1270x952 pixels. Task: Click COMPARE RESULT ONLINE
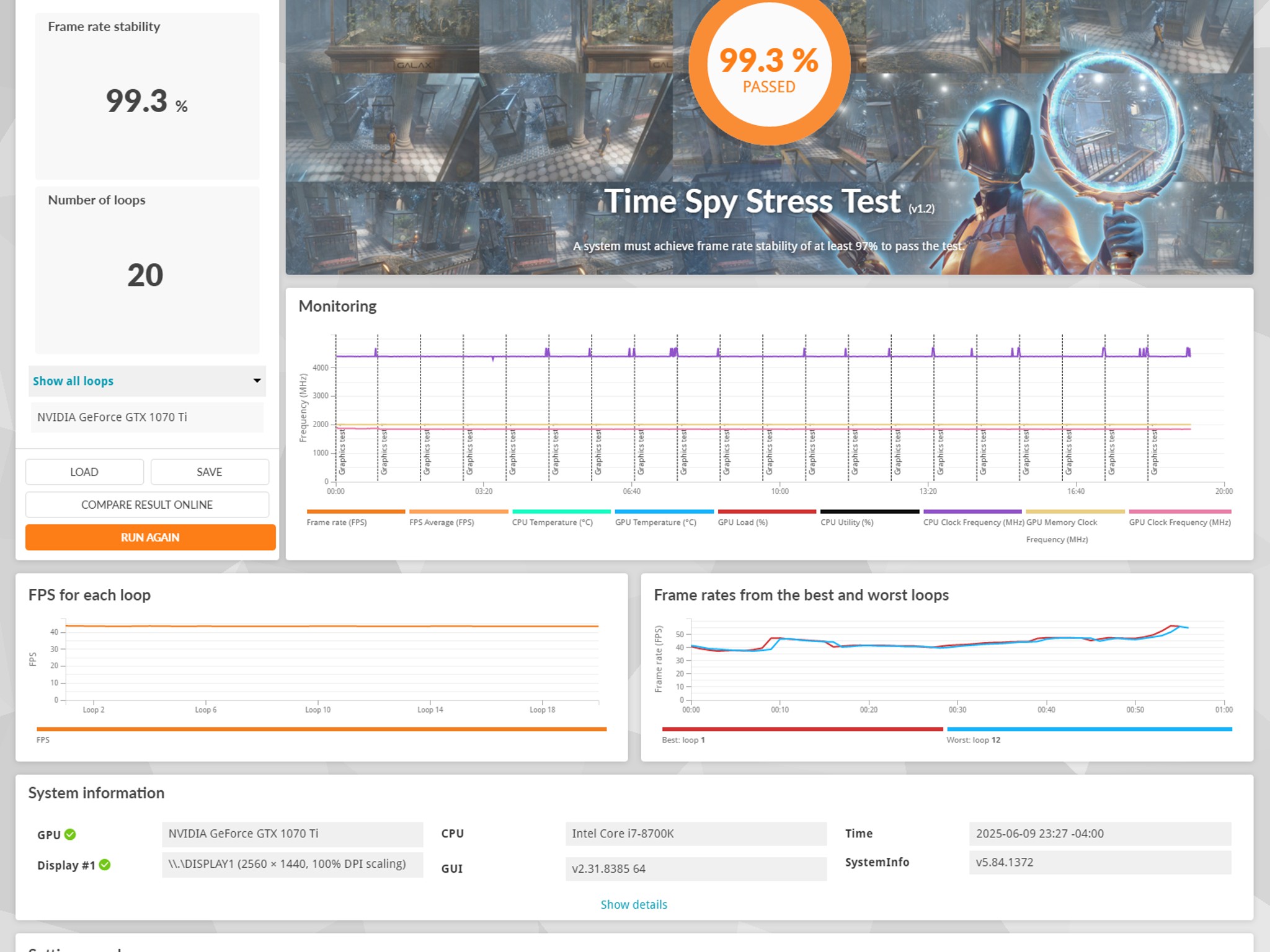(x=147, y=505)
